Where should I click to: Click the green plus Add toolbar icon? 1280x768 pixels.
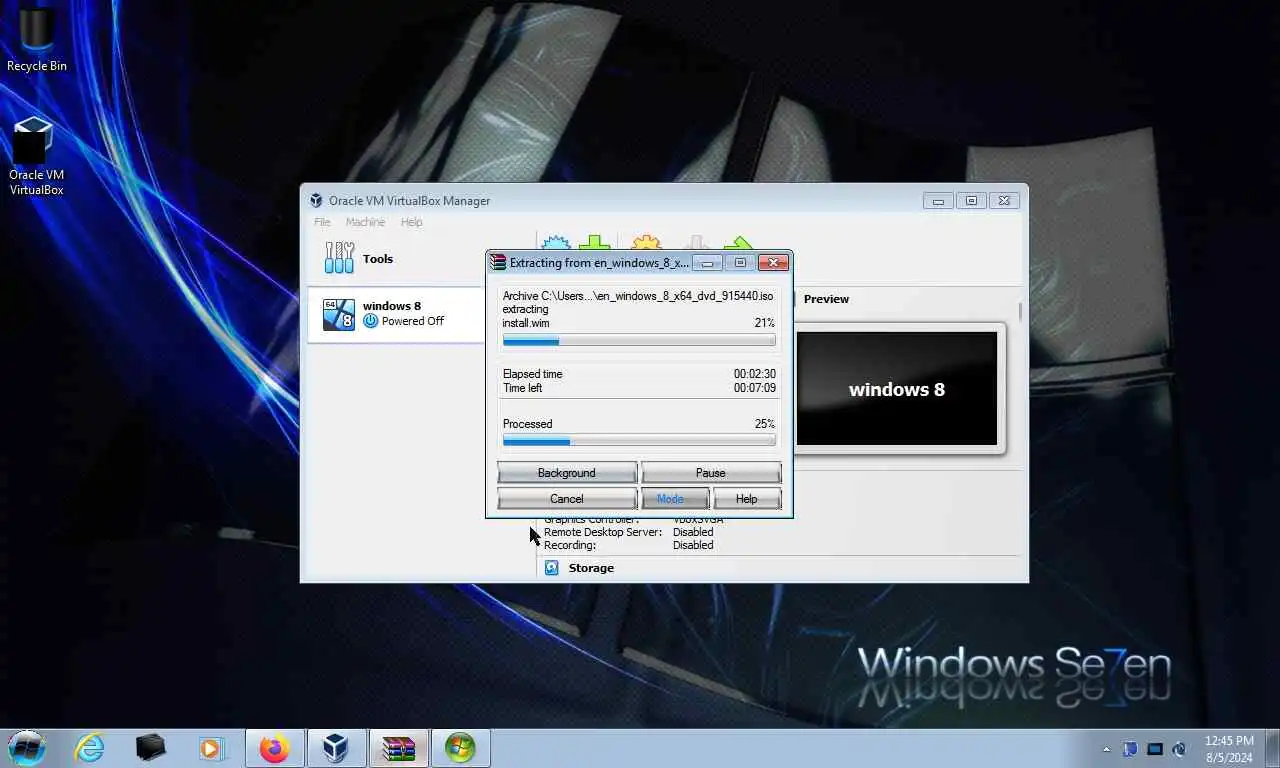594,243
